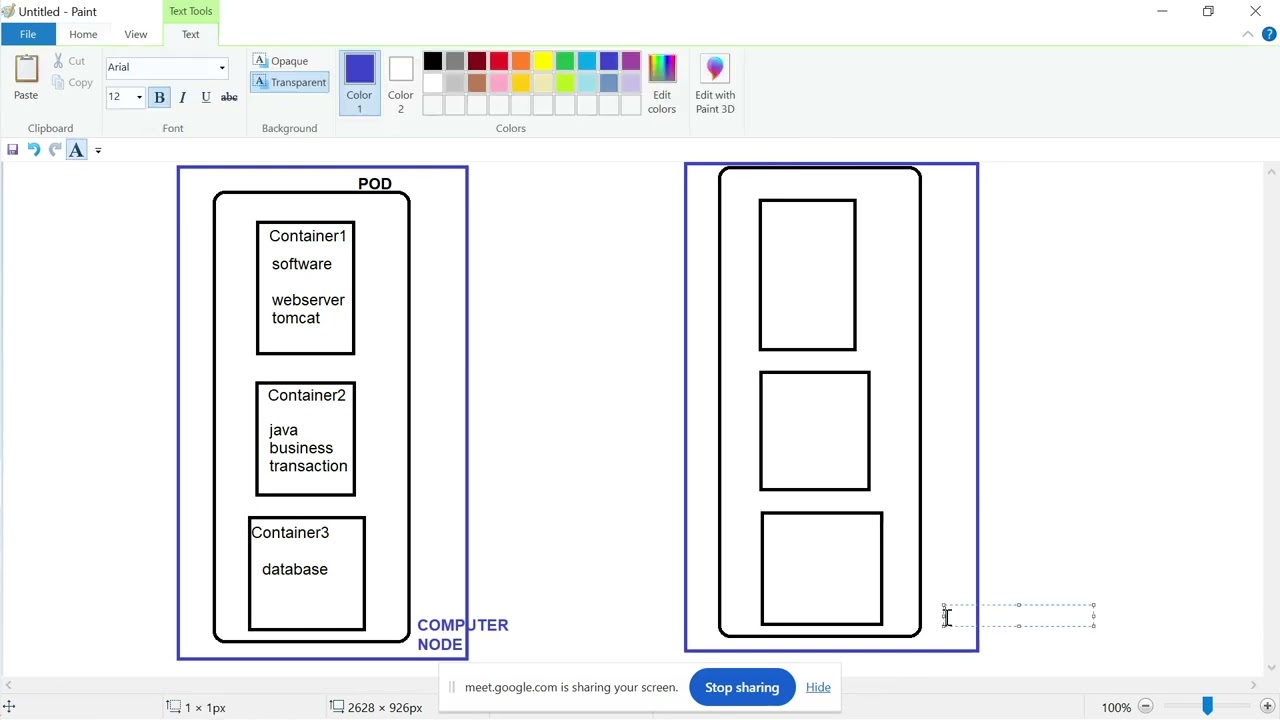Switch to the View tab
Image resolution: width=1280 pixels, height=720 pixels.
136,34
